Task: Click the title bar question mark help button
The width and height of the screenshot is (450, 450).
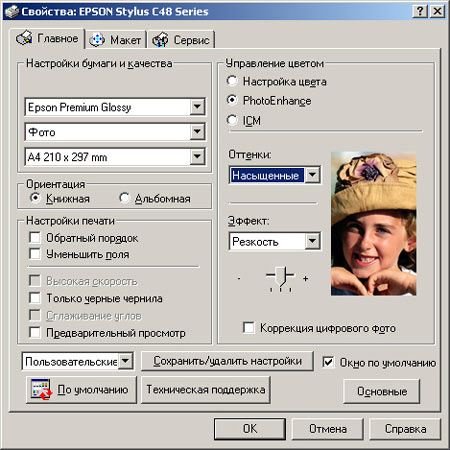Action: click(420, 12)
